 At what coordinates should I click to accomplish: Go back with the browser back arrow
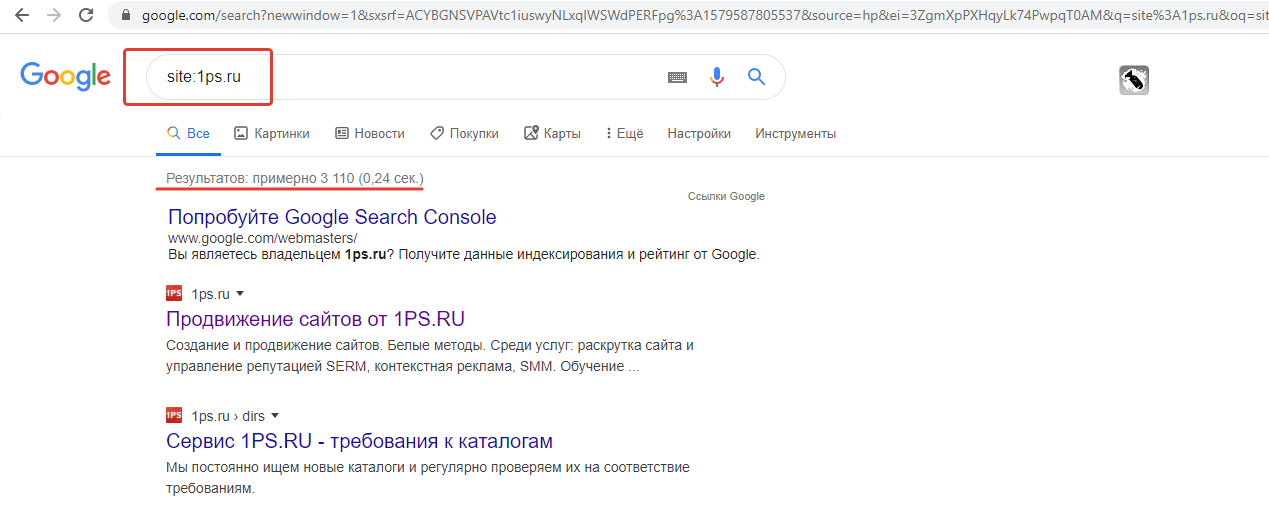(x=21, y=15)
